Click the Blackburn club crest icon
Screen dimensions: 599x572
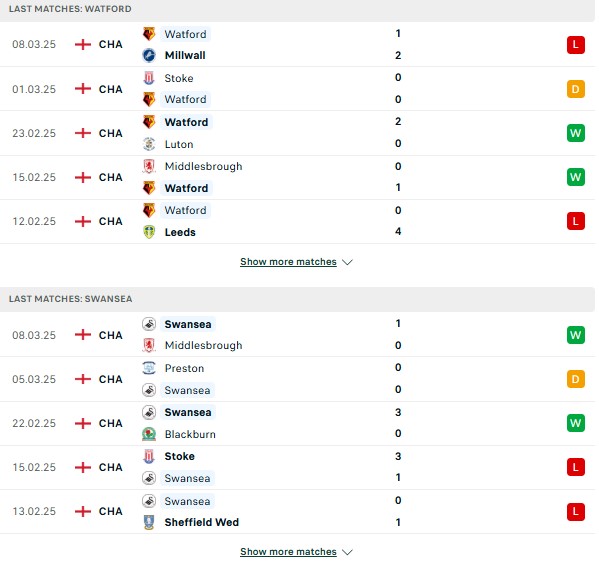[x=149, y=434]
